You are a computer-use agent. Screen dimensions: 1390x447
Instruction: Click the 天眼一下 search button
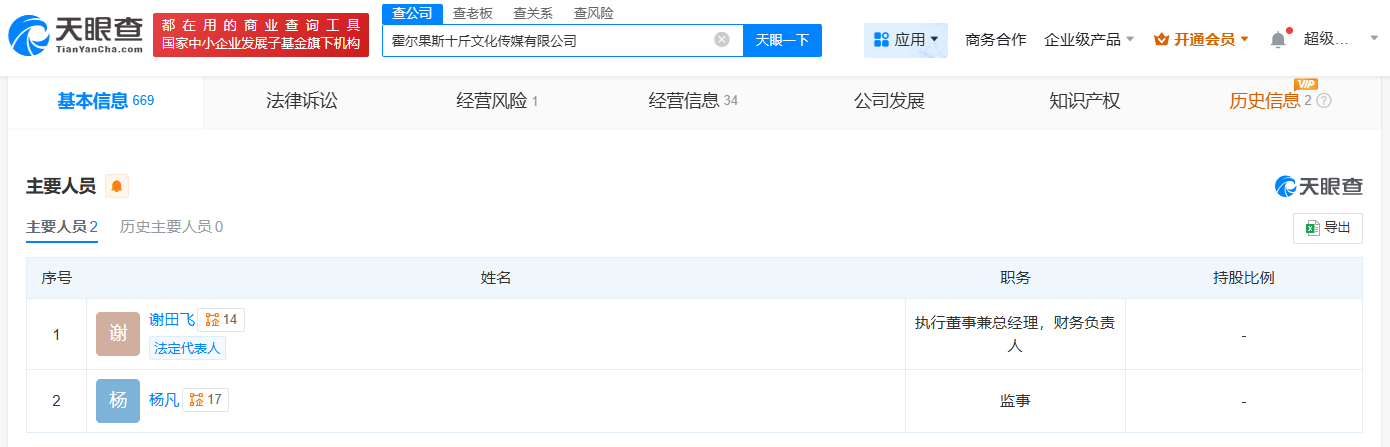point(782,40)
